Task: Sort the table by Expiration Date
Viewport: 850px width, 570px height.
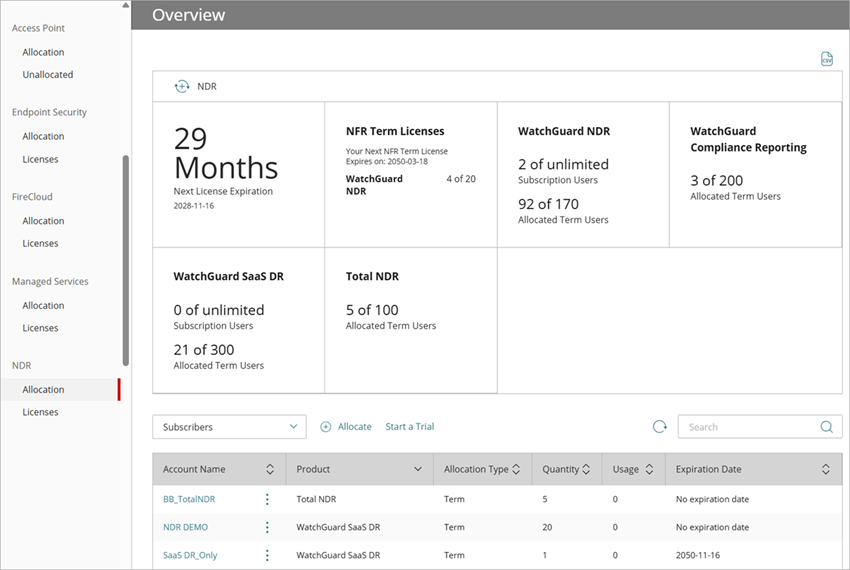Action: 826,469
